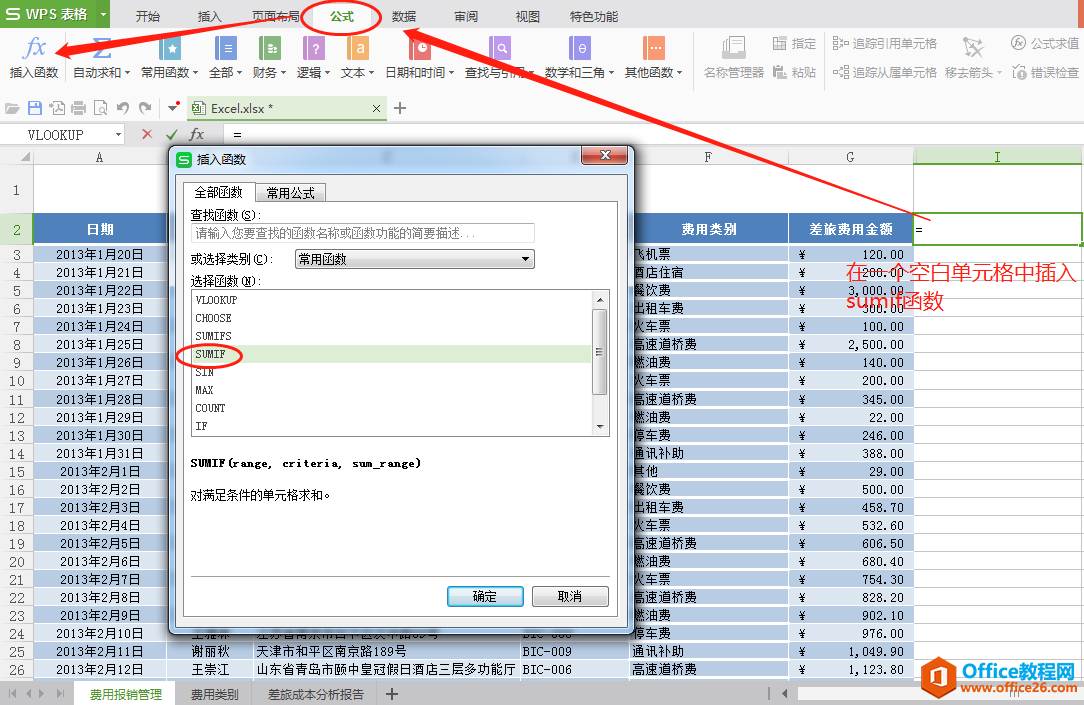Open the 文本 (Text) functions icon
This screenshot has width=1084, height=705.
coord(356,49)
